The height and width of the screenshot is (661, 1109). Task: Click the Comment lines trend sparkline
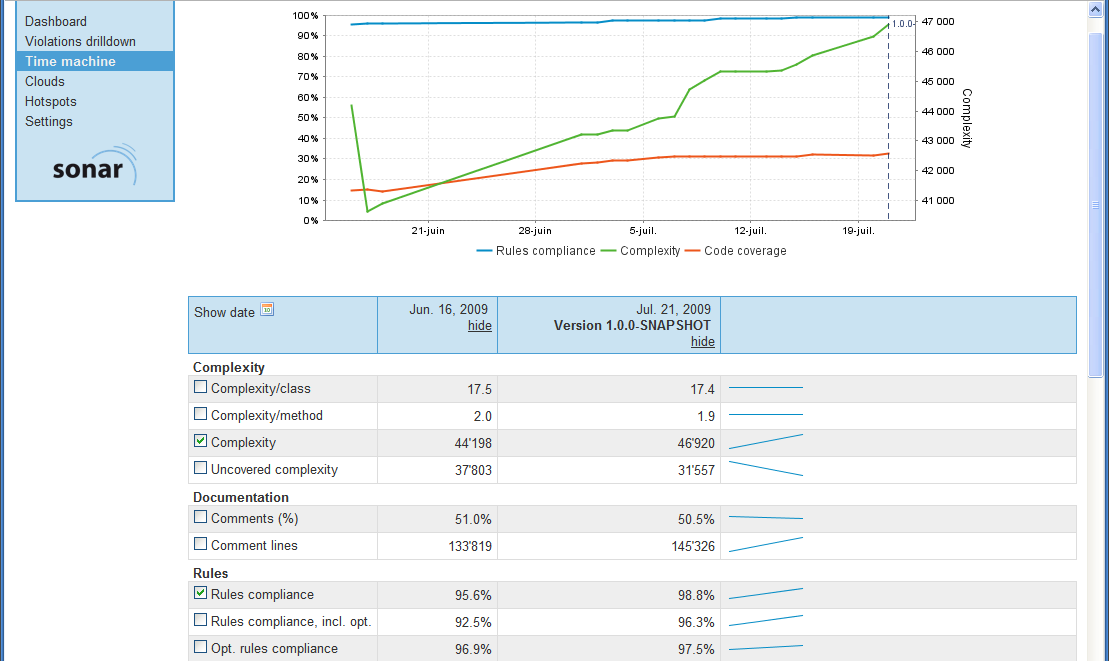766,545
